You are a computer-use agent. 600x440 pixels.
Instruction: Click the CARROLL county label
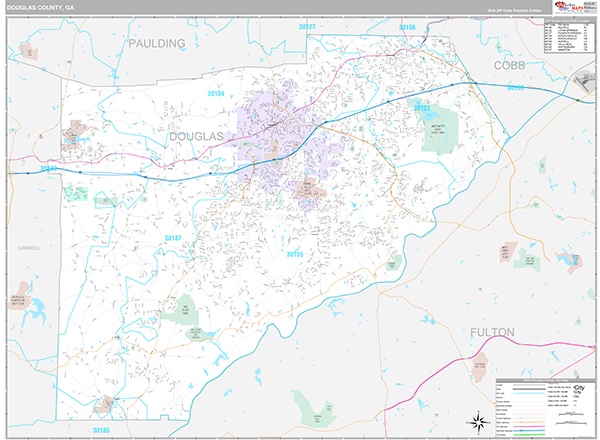29,248
